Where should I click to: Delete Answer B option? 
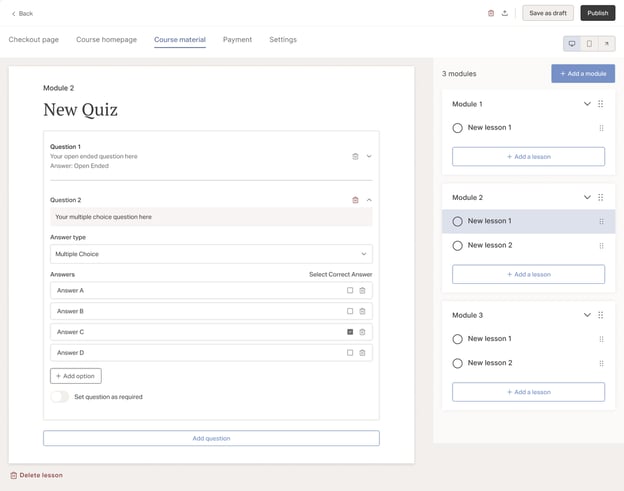pos(362,311)
